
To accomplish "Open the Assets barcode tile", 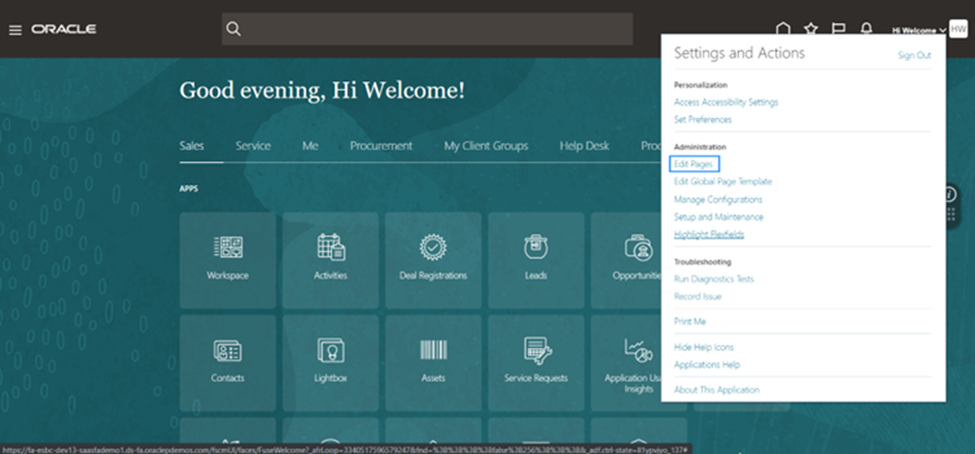I will coord(433,363).
